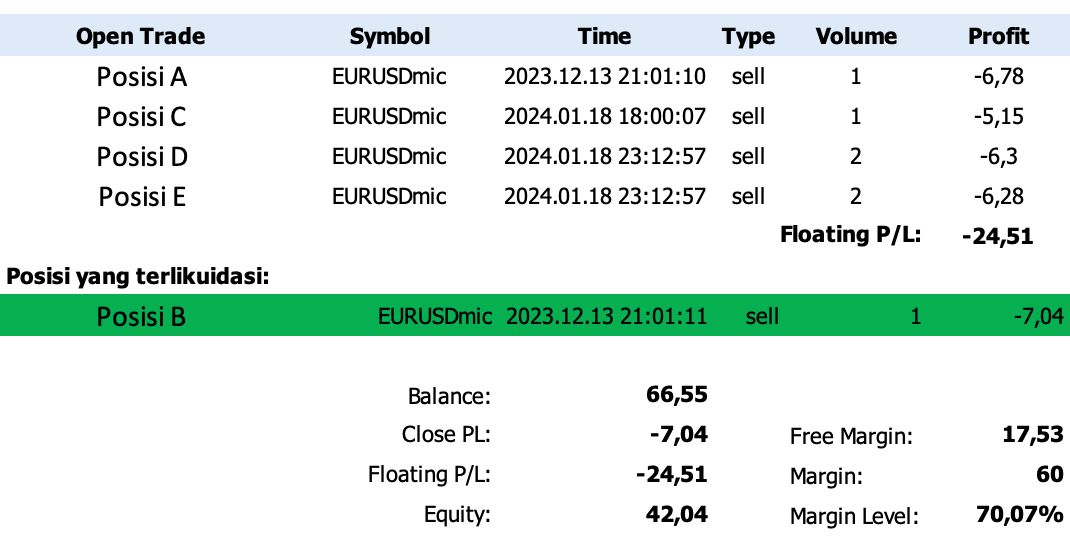This screenshot has height=548, width=1070.
Task: Select the Open Trade column header
Action: click(141, 36)
